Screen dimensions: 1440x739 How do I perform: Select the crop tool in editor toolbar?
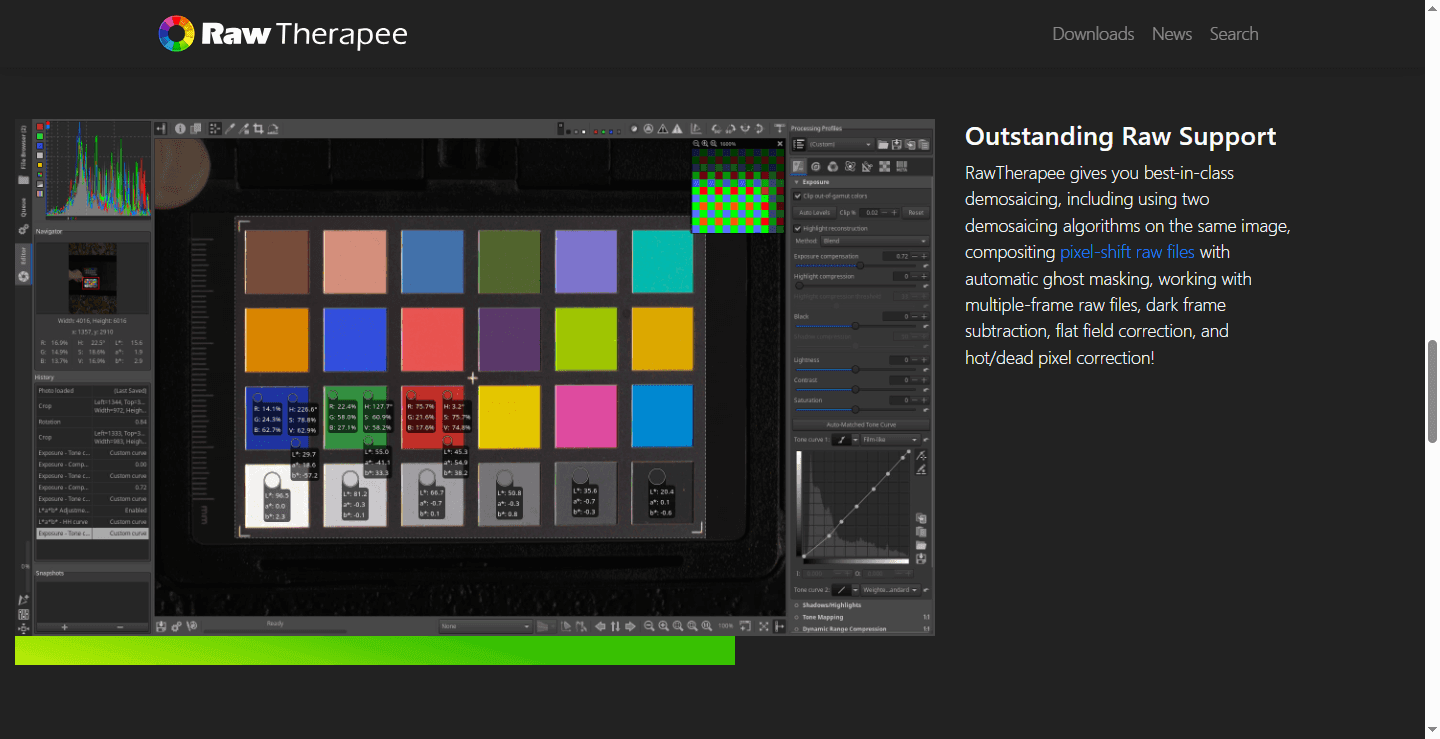point(258,128)
